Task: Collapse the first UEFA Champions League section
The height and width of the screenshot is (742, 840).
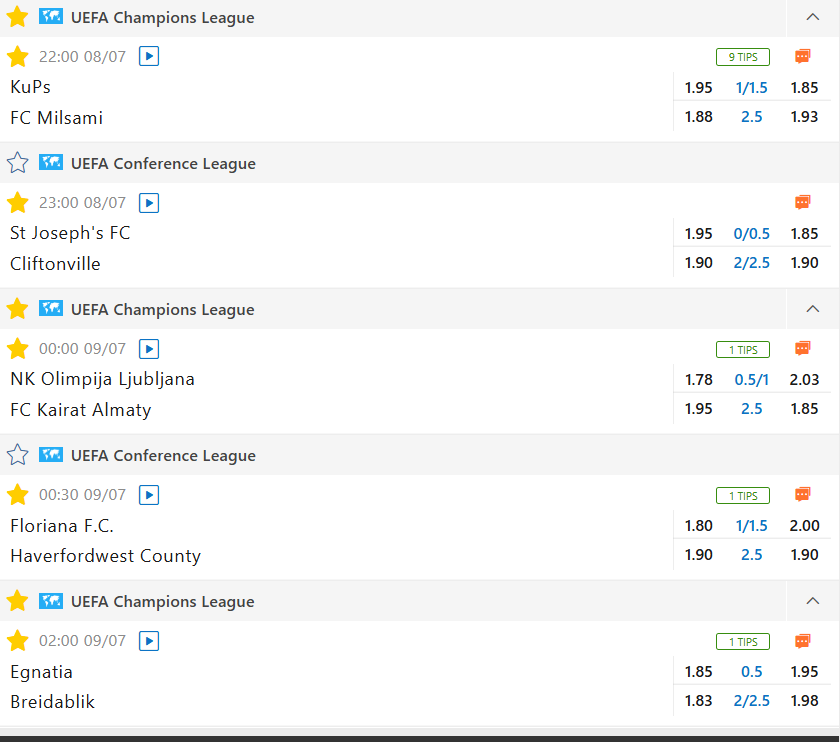Action: click(812, 17)
